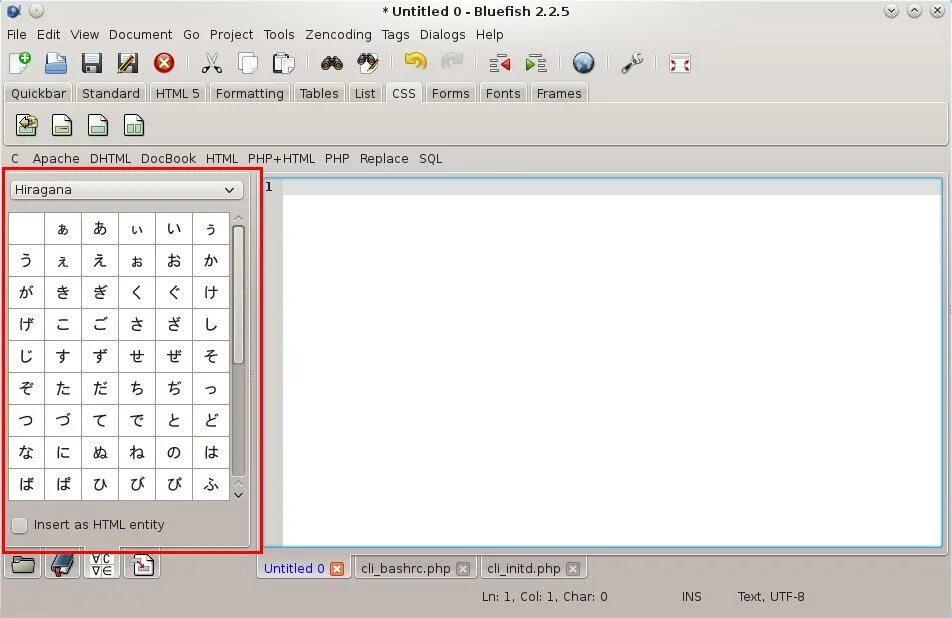Viewport: 952px width, 618px height.
Task: Switch to the Quickbar tab
Action: click(38, 93)
